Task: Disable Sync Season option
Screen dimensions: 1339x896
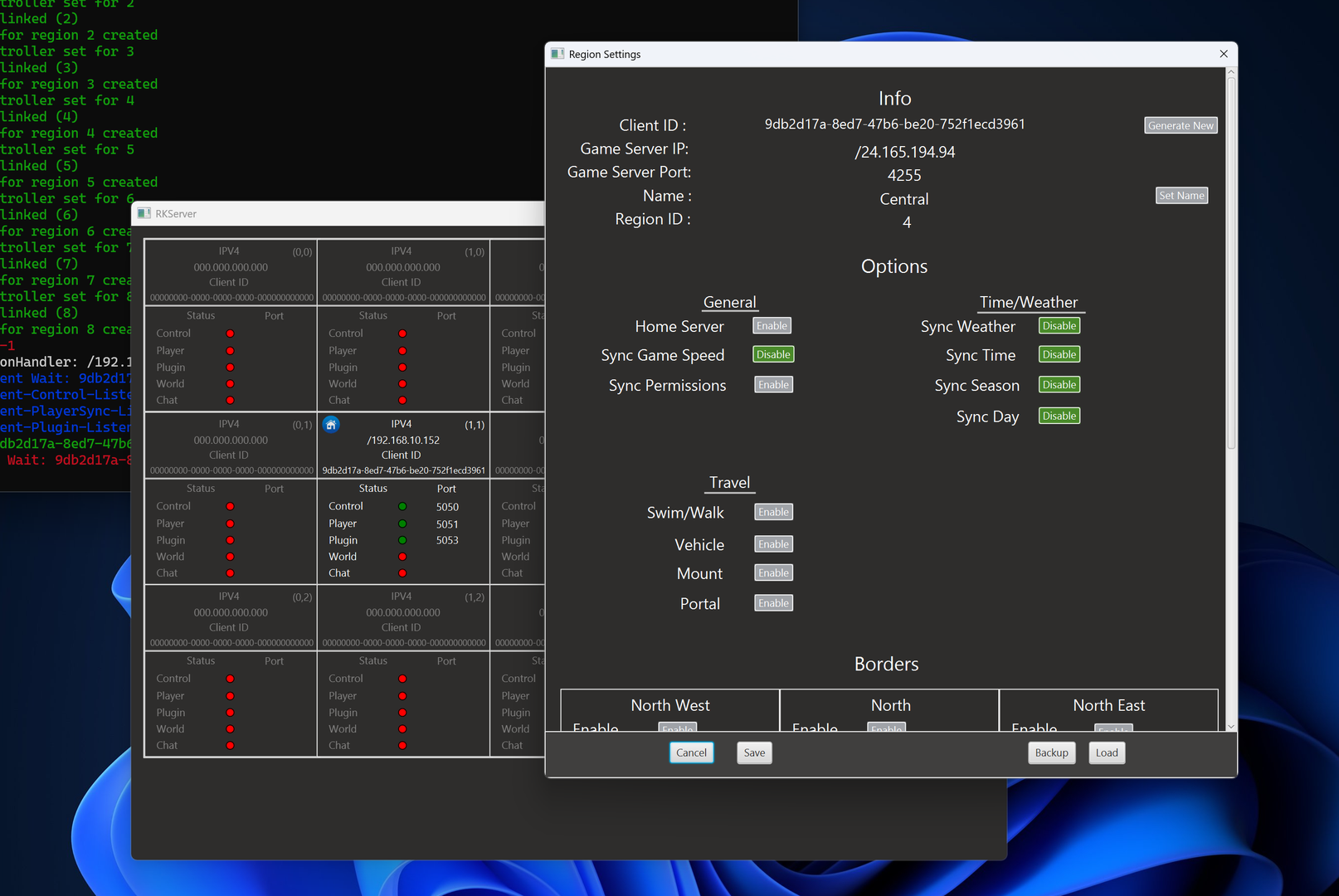Action: click(x=1059, y=385)
